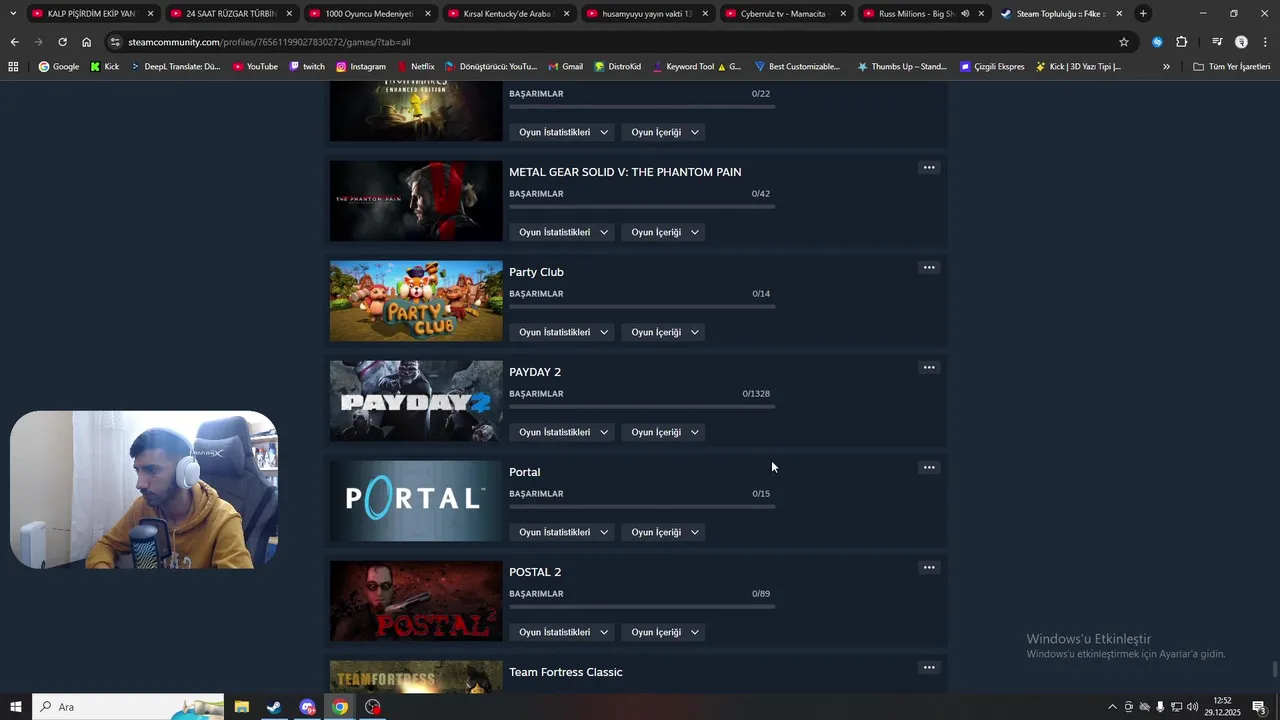The height and width of the screenshot is (720, 1280).
Task: Expand Oyun İstatistikleri for Party Club
Action: pos(563,332)
